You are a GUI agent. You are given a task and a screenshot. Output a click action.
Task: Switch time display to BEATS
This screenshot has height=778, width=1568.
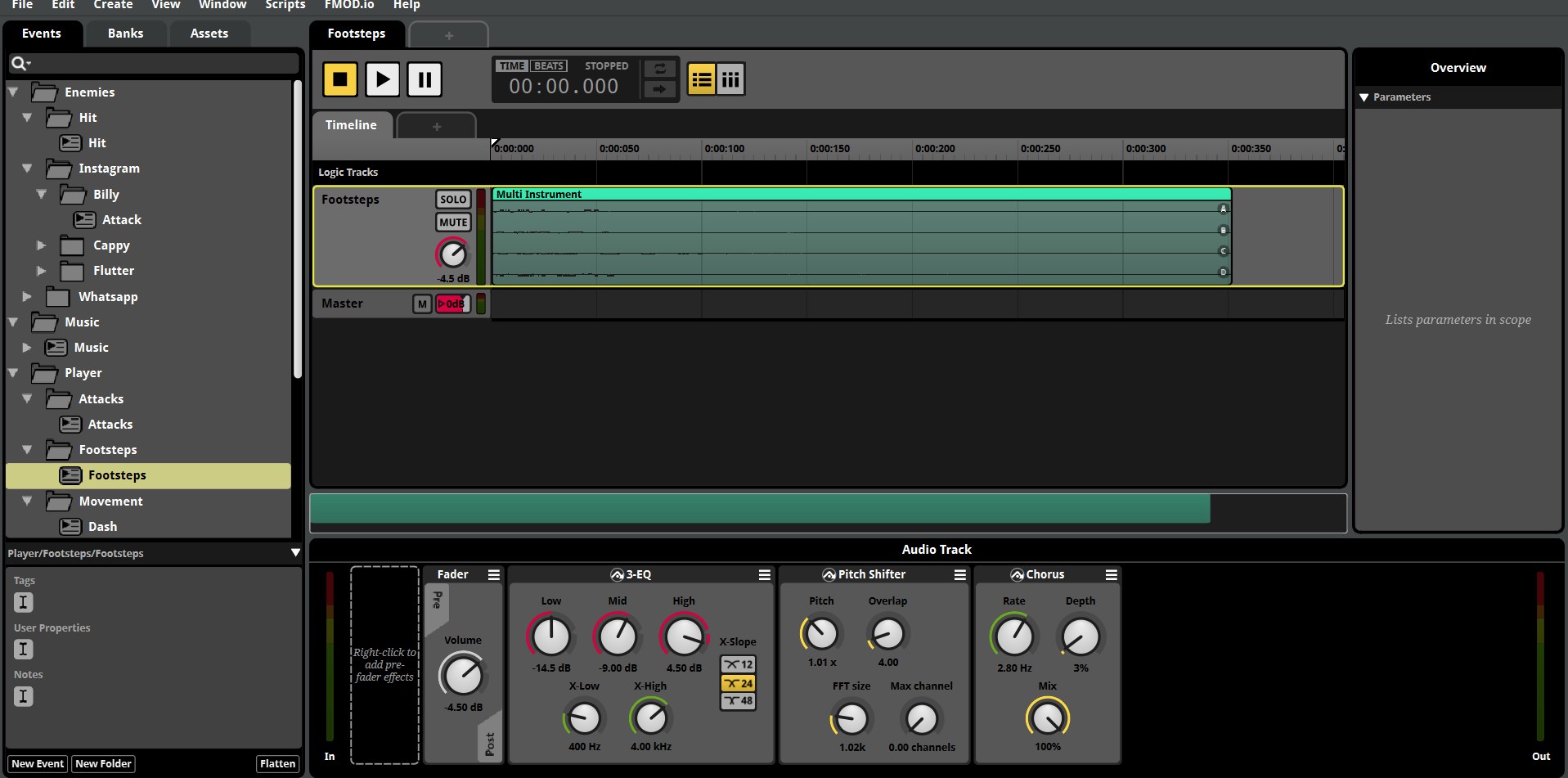[x=549, y=66]
